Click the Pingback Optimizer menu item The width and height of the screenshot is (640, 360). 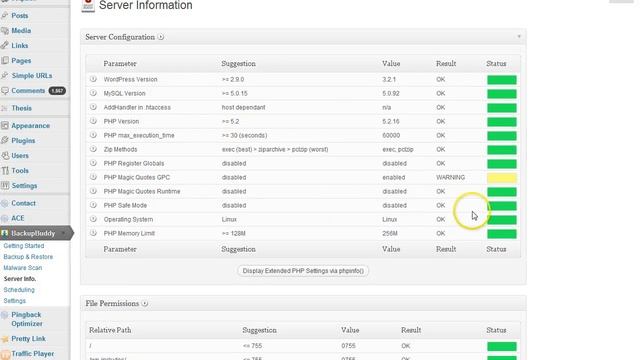27,319
